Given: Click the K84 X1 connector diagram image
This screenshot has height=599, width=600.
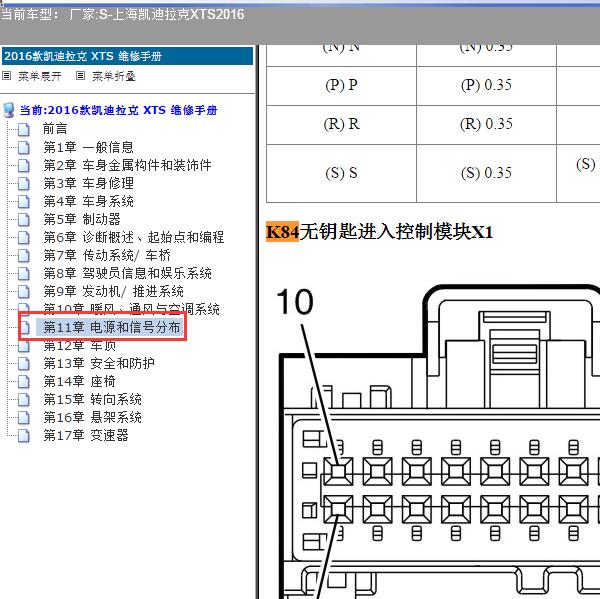Looking at the screenshot, I should pos(437,441).
